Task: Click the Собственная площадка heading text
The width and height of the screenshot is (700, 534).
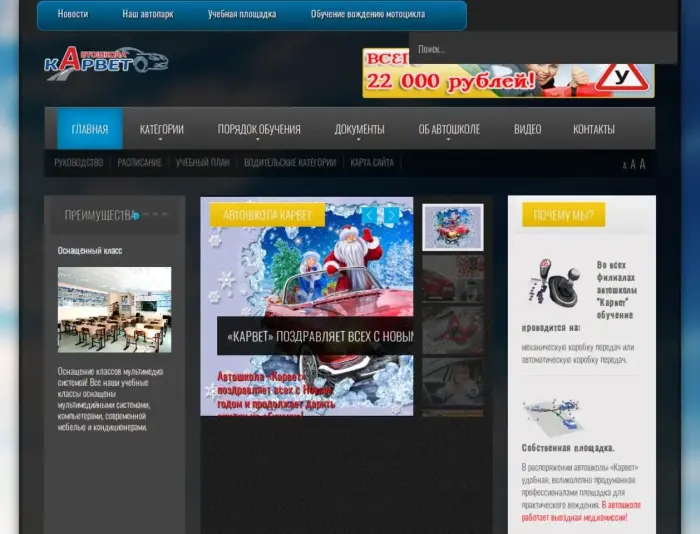Action: 568,448
